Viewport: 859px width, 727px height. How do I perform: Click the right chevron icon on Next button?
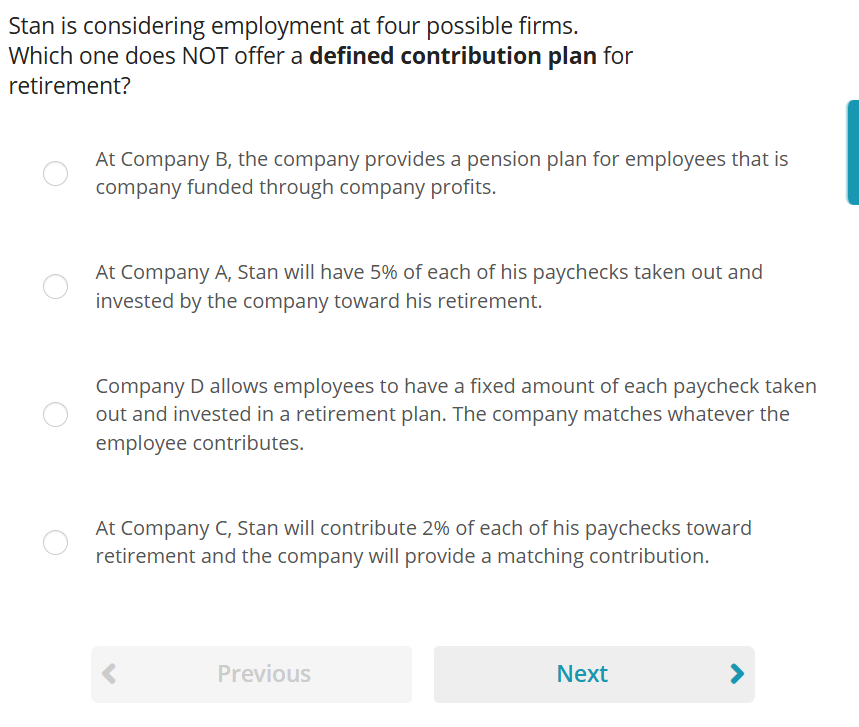737,673
